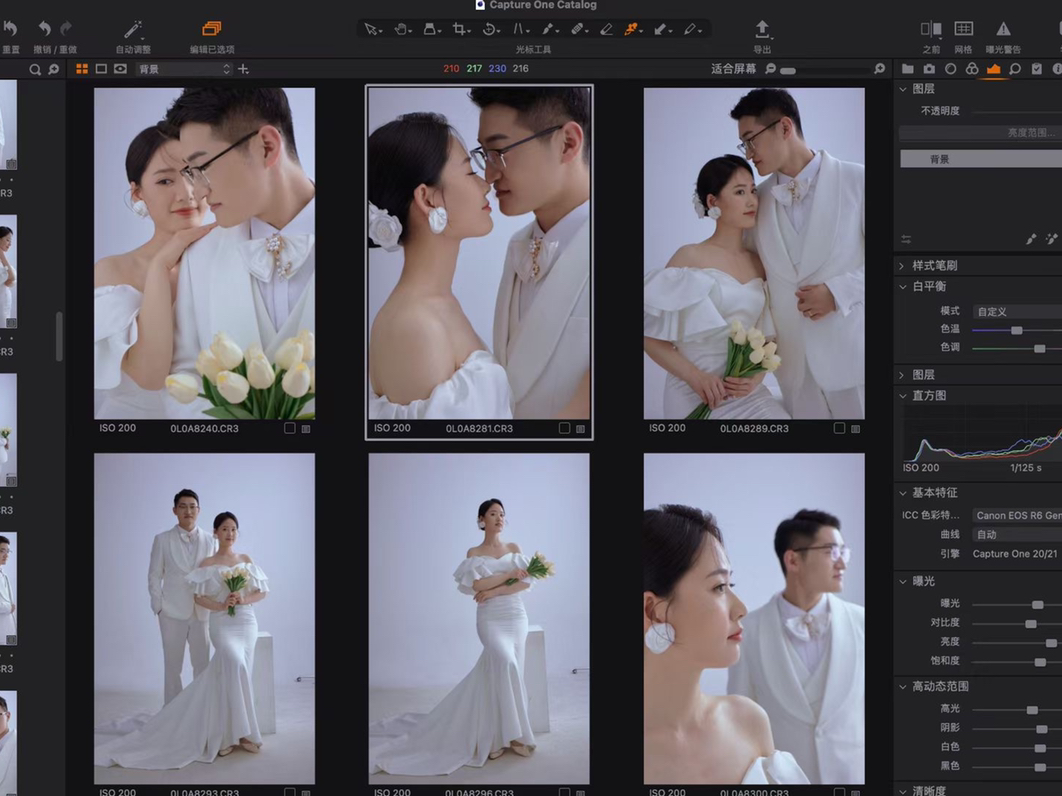
Task: Click the zoom-in magnifier at viewer right
Action: pos(879,68)
